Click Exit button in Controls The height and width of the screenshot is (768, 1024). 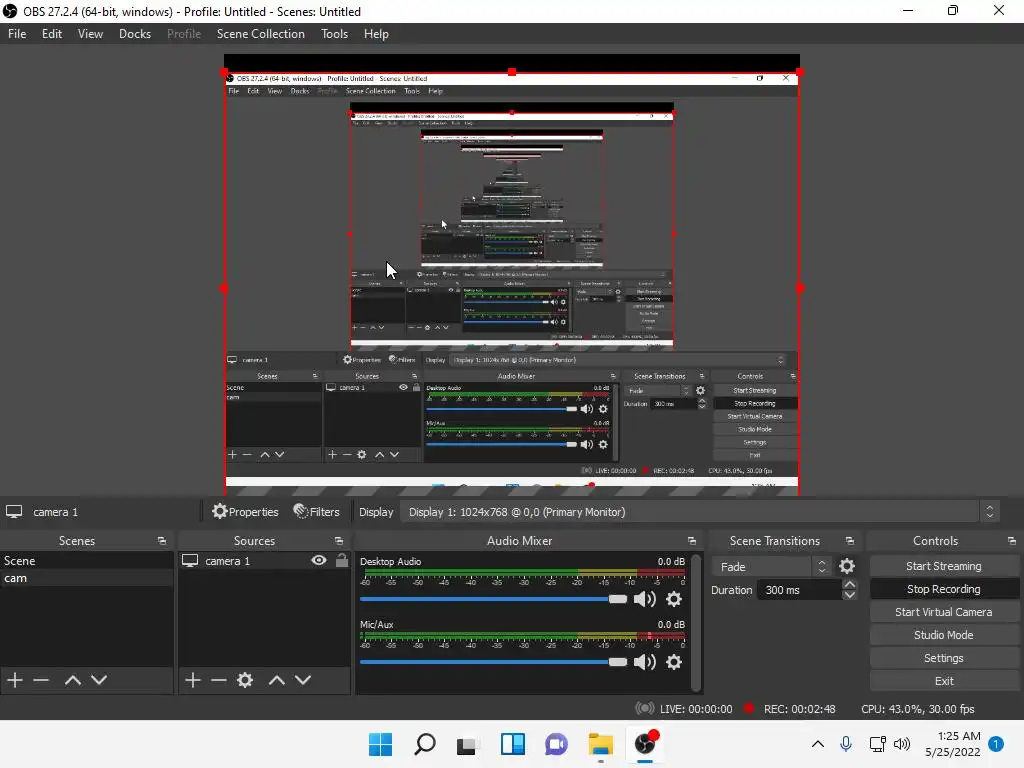944,681
